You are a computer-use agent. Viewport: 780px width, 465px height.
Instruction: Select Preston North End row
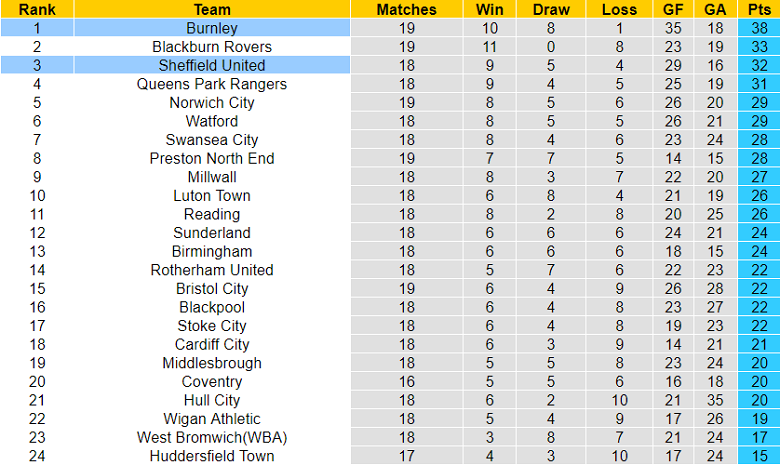click(x=212, y=158)
